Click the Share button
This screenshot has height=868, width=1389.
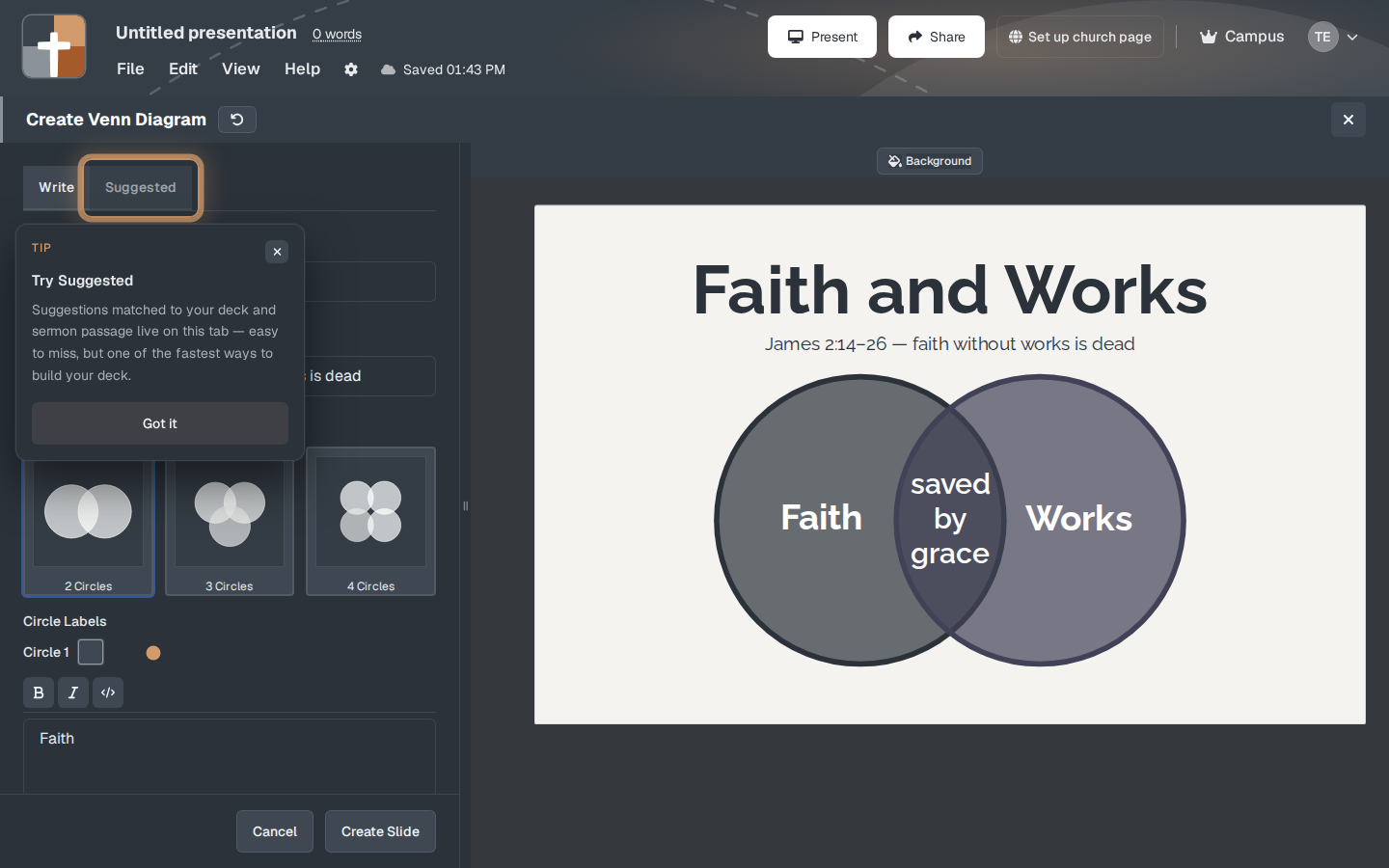[x=937, y=37]
